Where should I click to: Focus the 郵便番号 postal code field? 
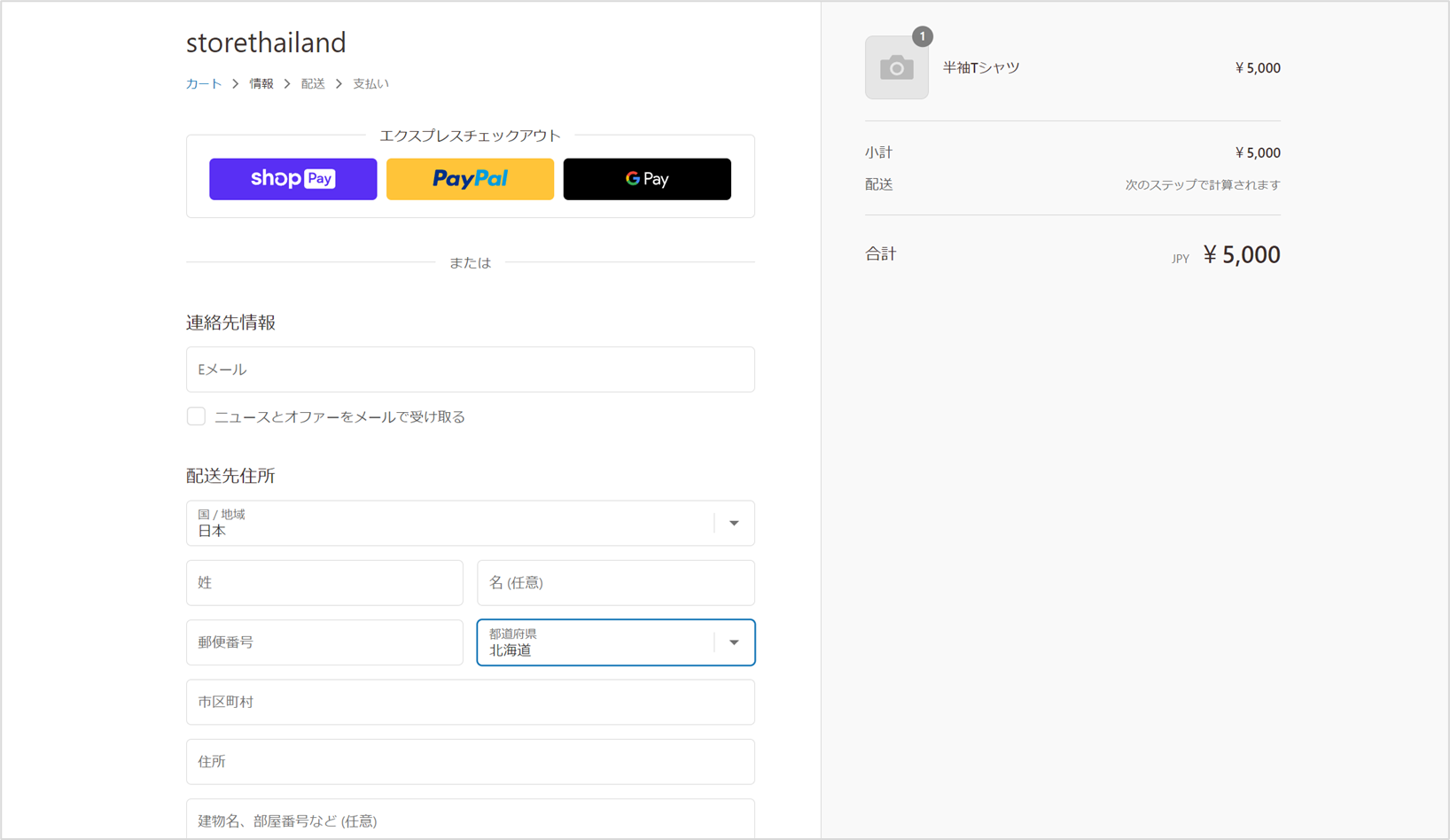(324, 642)
